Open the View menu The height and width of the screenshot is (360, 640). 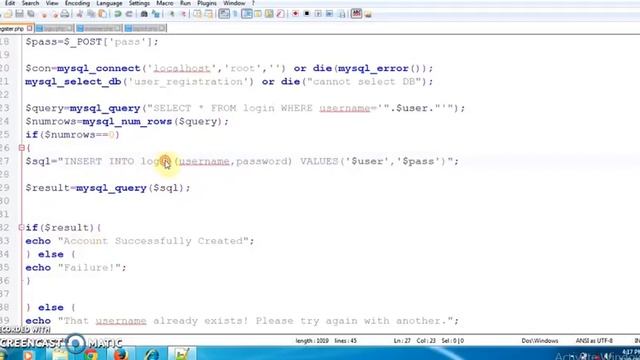coord(52,3)
